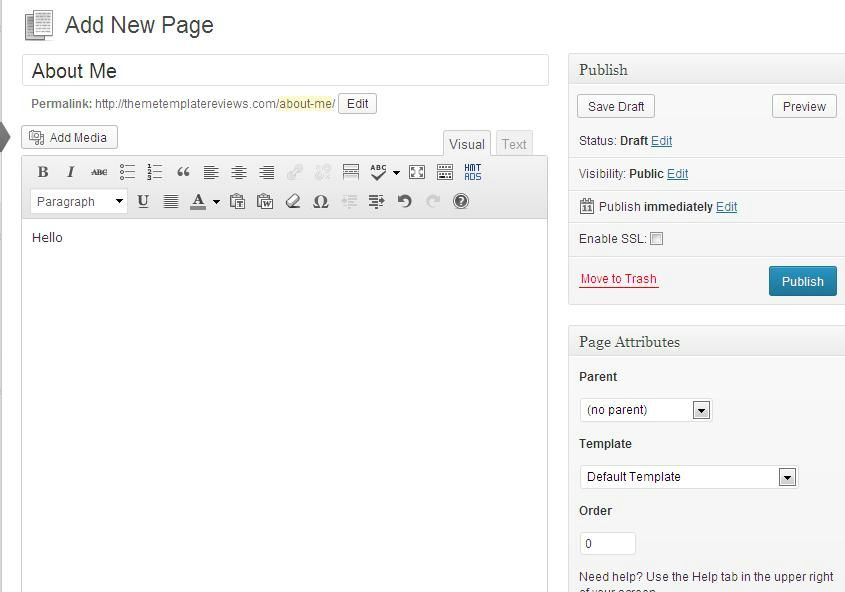
Task: Enable the SSL checkbox
Action: (656, 239)
